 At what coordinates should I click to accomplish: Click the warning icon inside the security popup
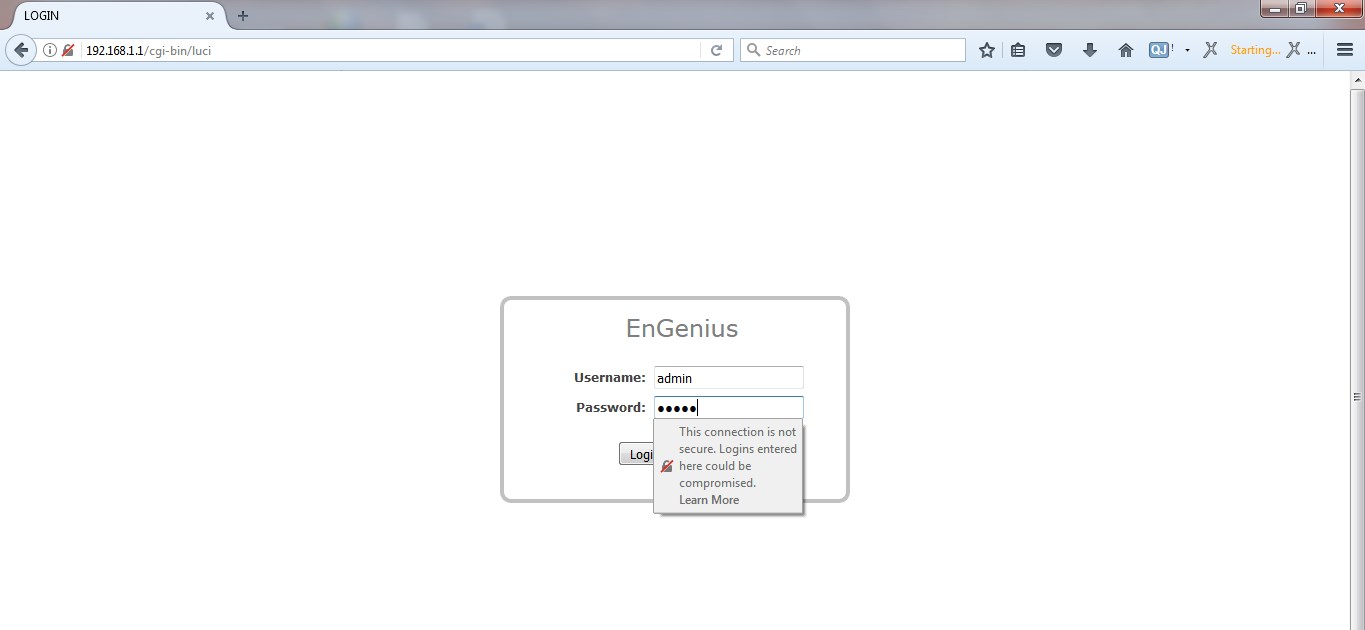[667, 466]
